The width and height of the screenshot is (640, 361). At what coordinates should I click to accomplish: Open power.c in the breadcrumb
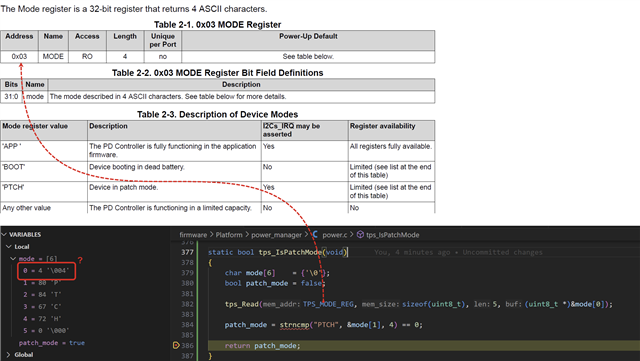335,235
